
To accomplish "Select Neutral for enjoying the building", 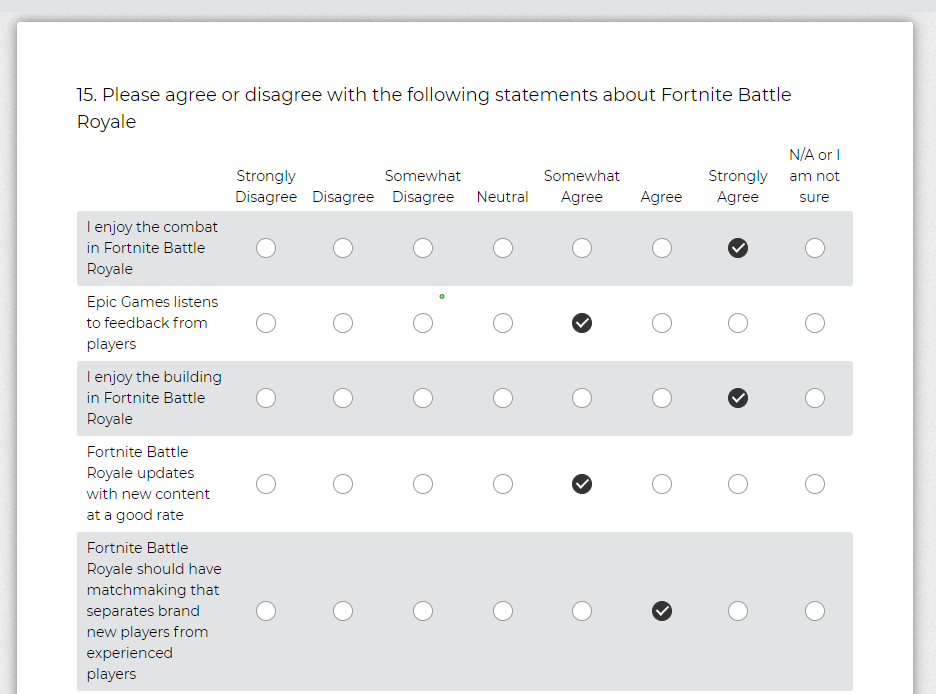I will 503,398.
